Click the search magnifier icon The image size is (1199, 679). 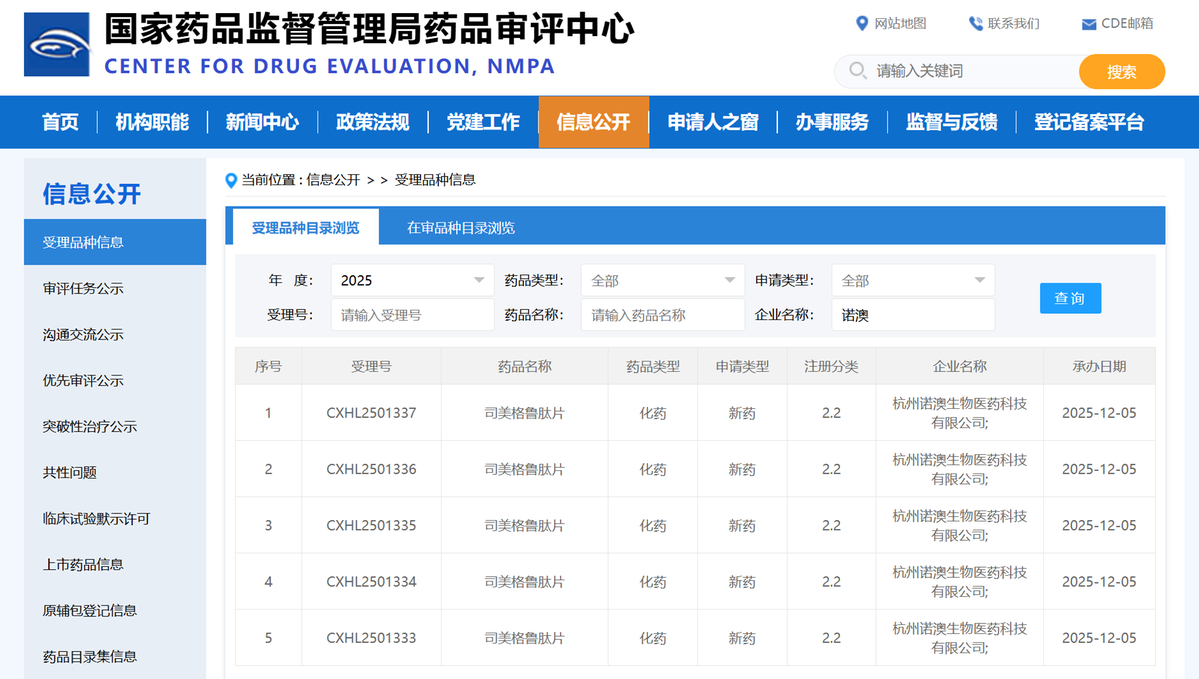[857, 71]
